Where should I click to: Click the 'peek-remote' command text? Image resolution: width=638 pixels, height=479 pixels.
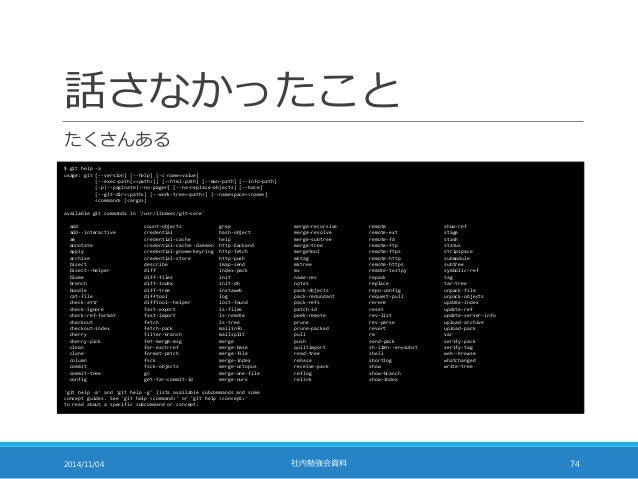(x=310, y=316)
